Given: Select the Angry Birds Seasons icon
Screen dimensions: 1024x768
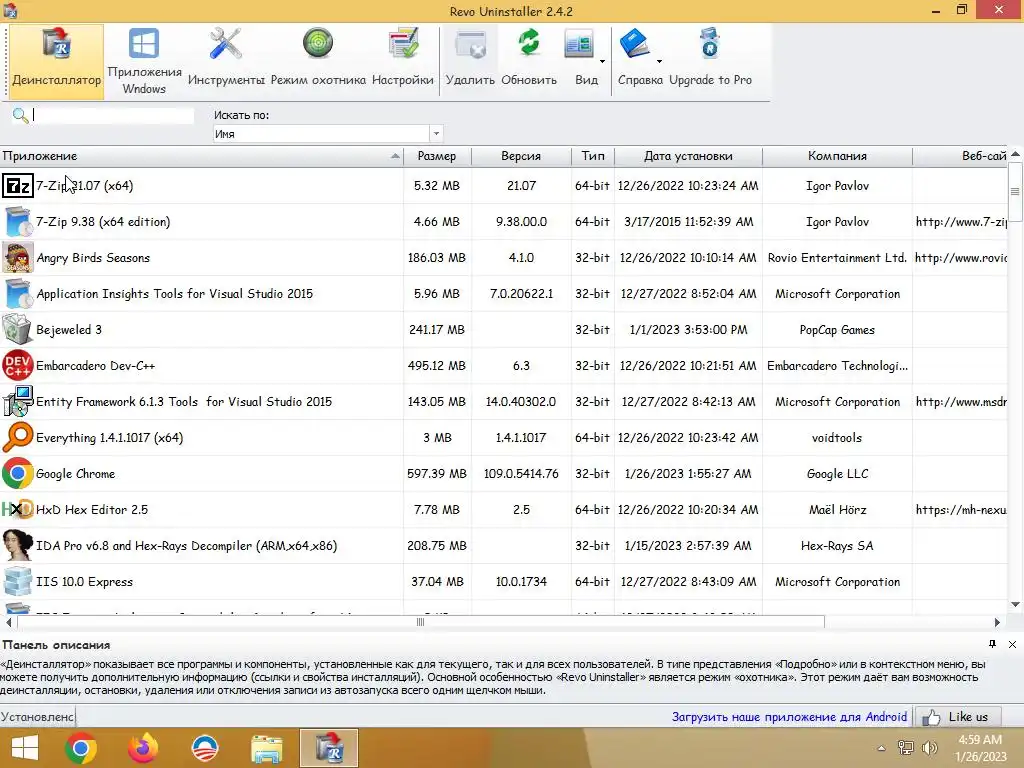Looking at the screenshot, I should (x=18, y=258).
